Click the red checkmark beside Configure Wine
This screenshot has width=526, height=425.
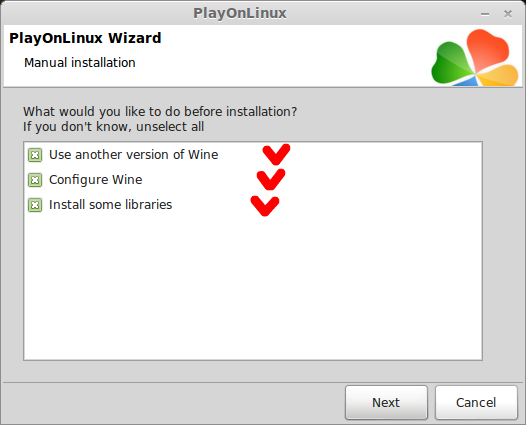coord(271,179)
